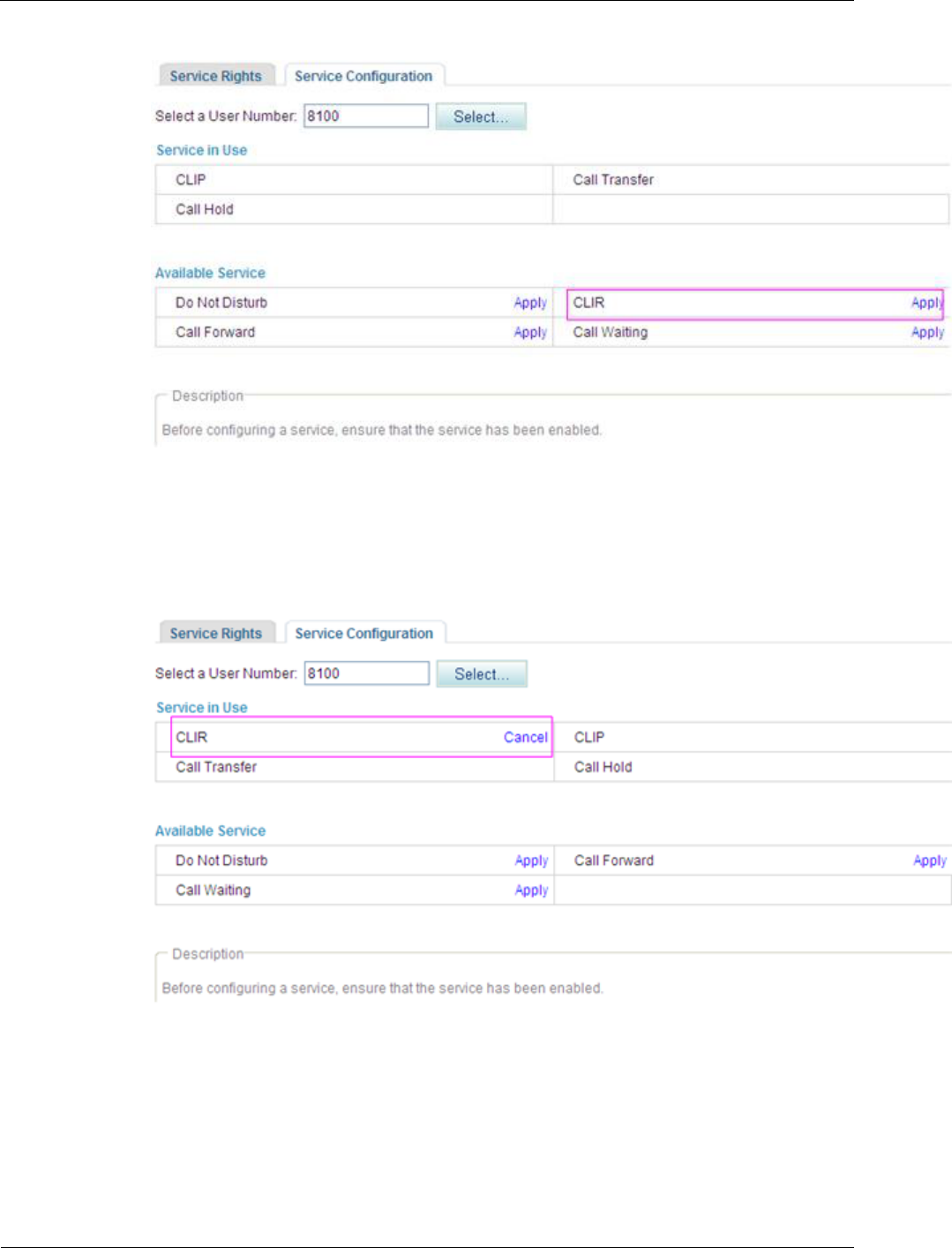Screen dimensions: 952x1248
Task: Open Service Configuration tab in upper panel
Action: tap(364, 76)
